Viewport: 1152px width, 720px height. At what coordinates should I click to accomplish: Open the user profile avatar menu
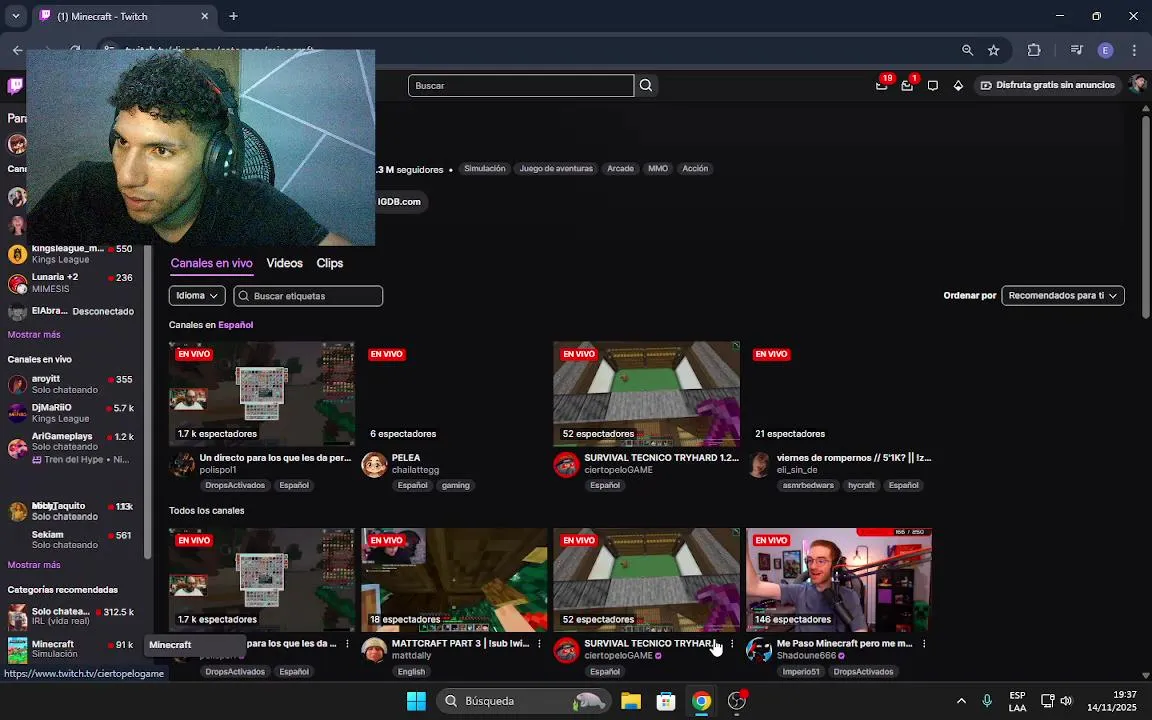pyautogui.click(x=1137, y=84)
